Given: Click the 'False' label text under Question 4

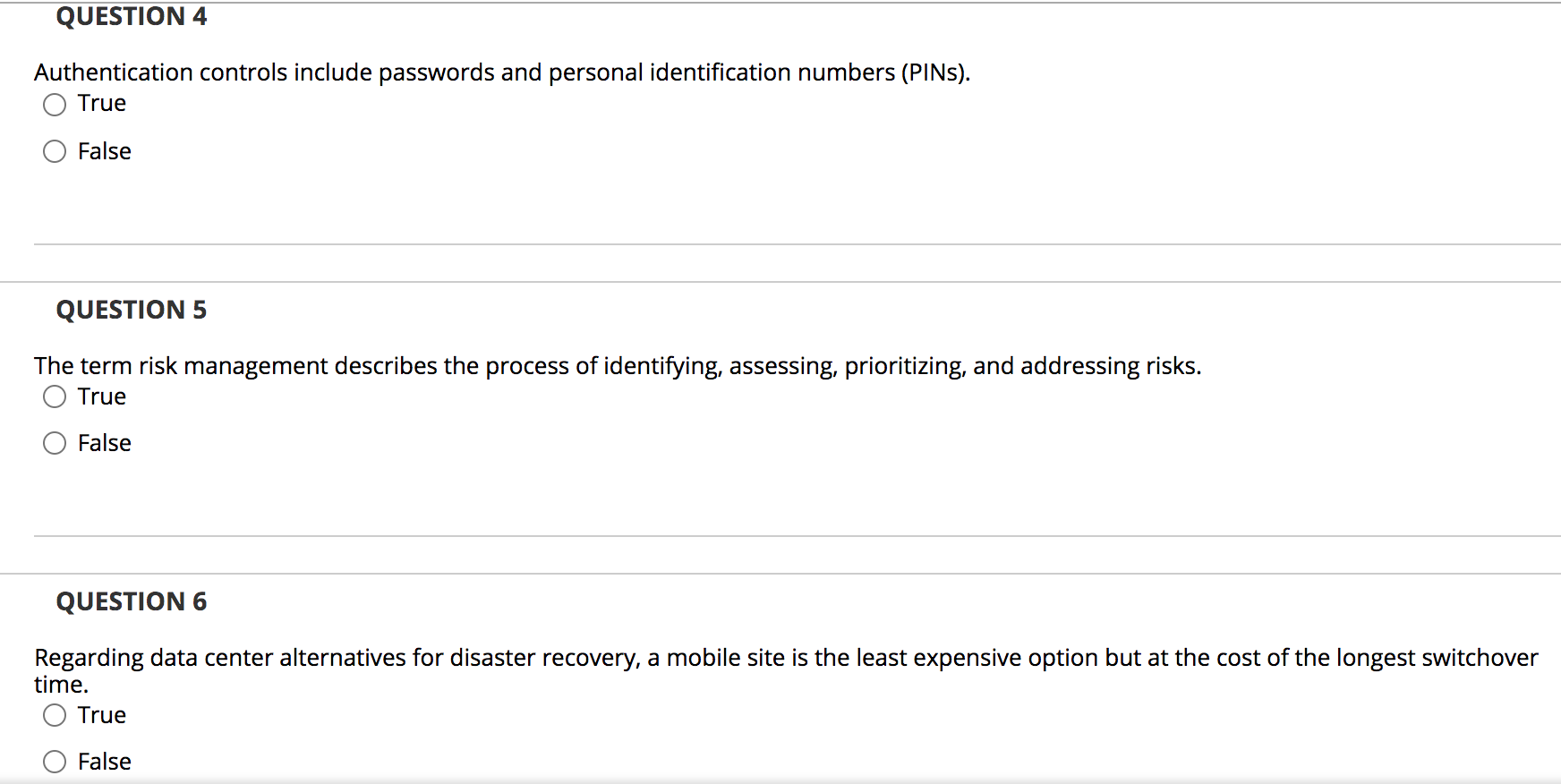Looking at the screenshot, I should pyautogui.click(x=105, y=151).
